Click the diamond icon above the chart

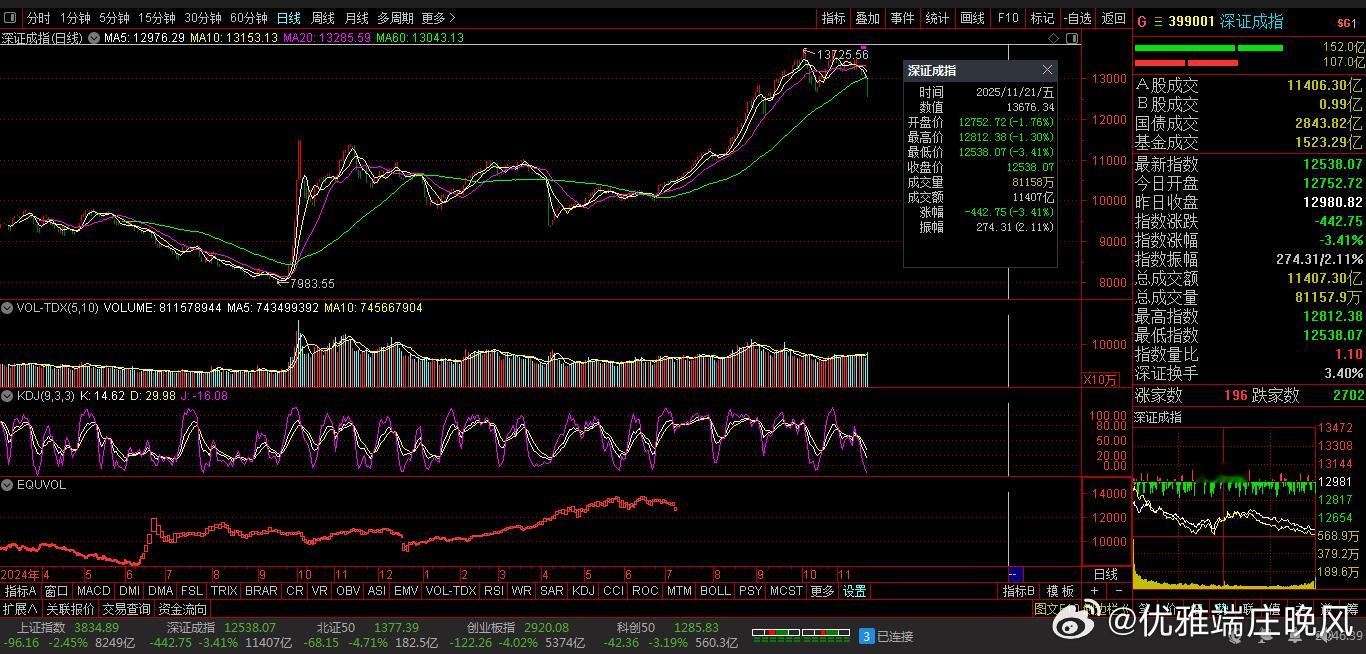pos(1053,38)
